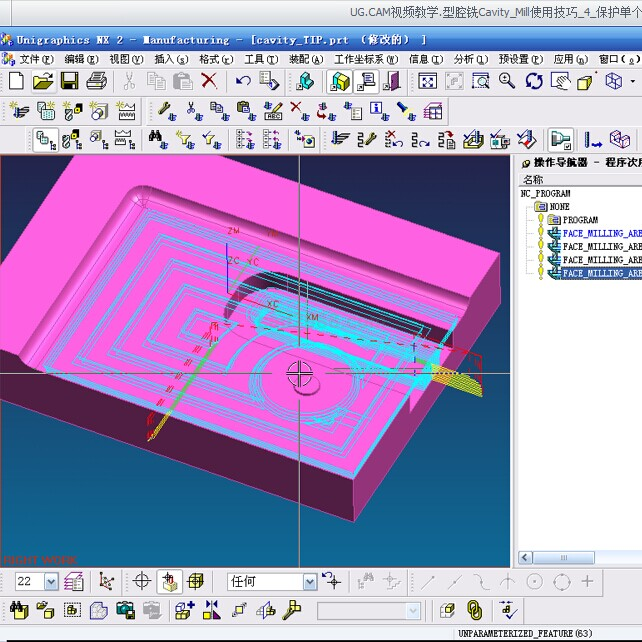Click the New file icon

pyautogui.click(x=16, y=81)
